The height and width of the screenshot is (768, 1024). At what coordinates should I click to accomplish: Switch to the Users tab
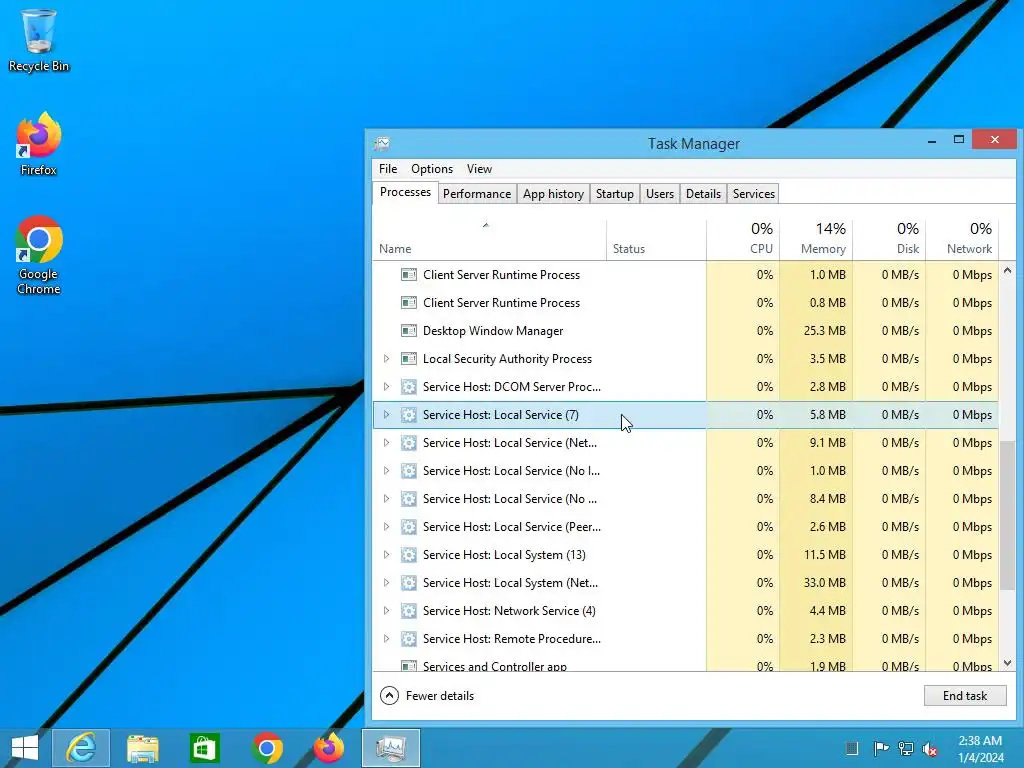[660, 194]
